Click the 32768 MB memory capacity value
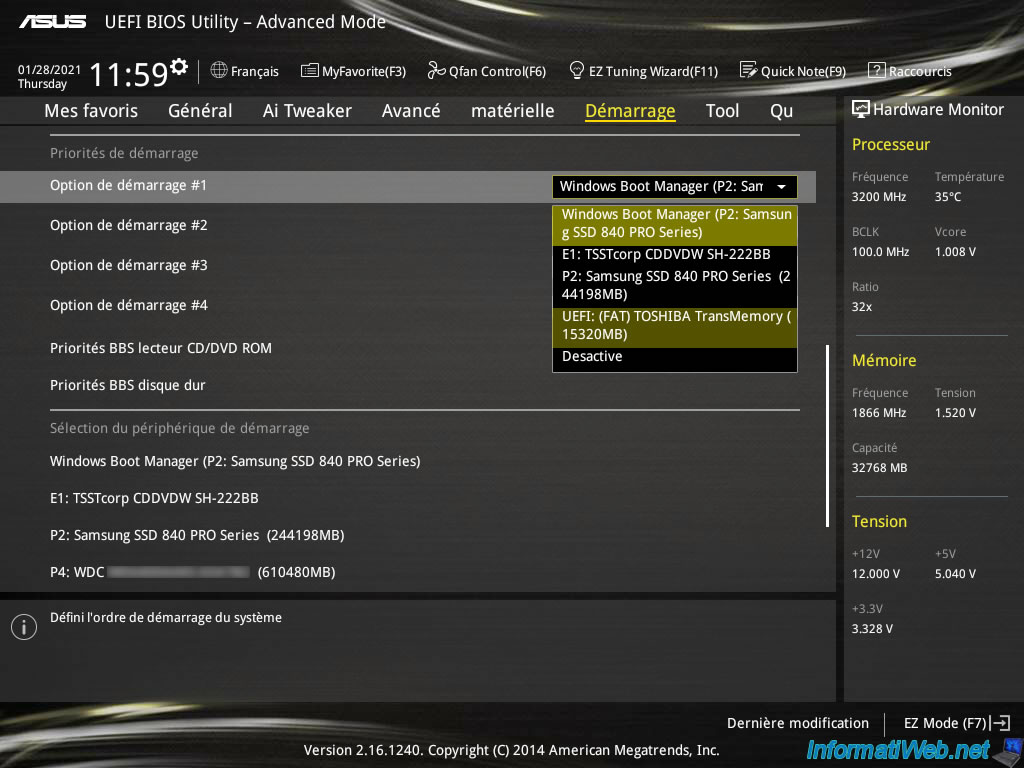The image size is (1024, 768). click(x=879, y=468)
